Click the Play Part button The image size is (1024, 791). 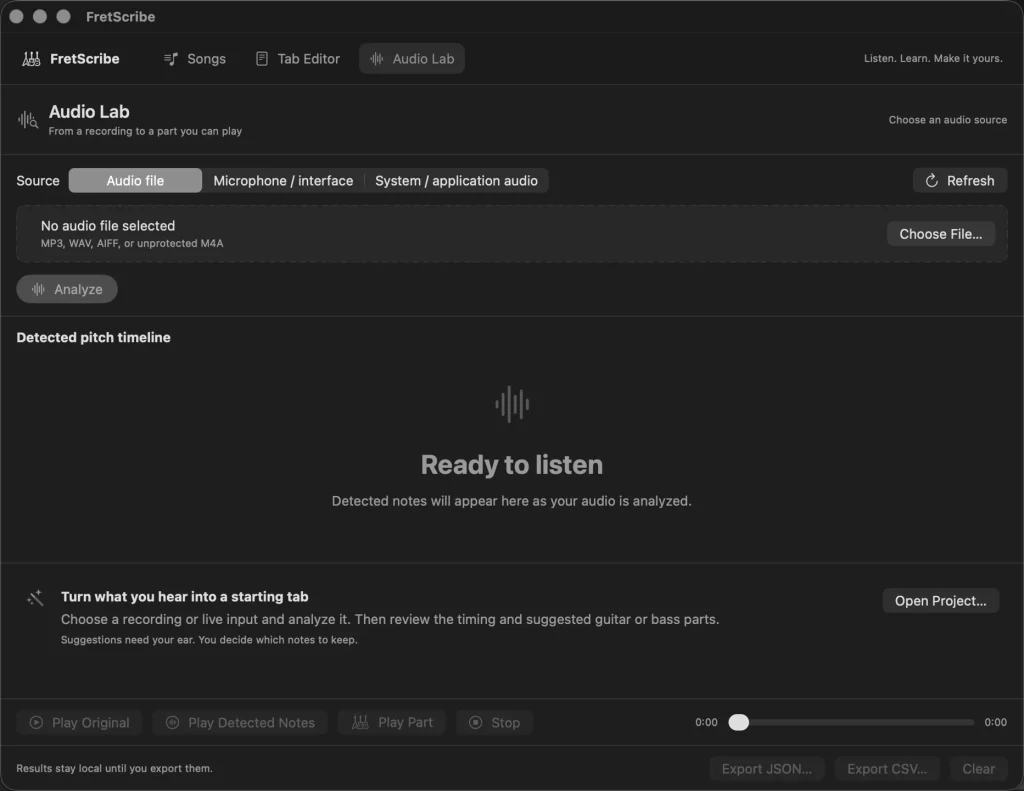pos(391,722)
